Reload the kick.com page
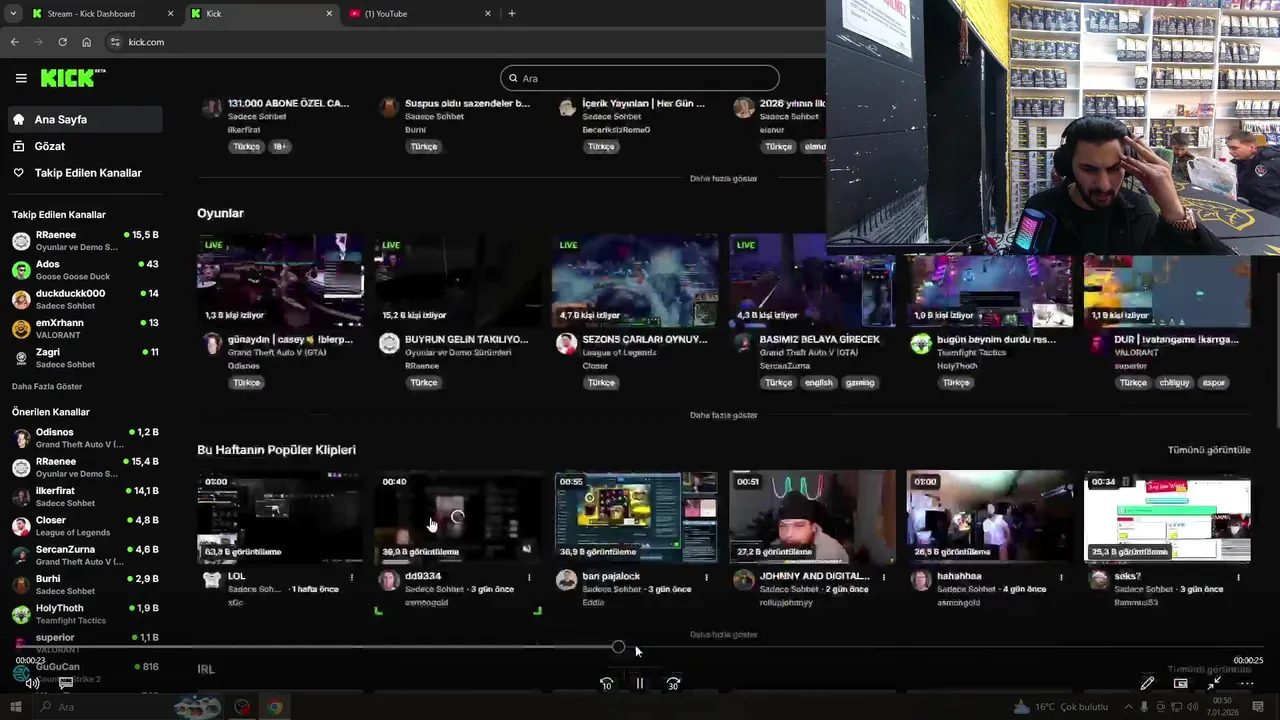The width and height of the screenshot is (1280, 720). point(62,42)
